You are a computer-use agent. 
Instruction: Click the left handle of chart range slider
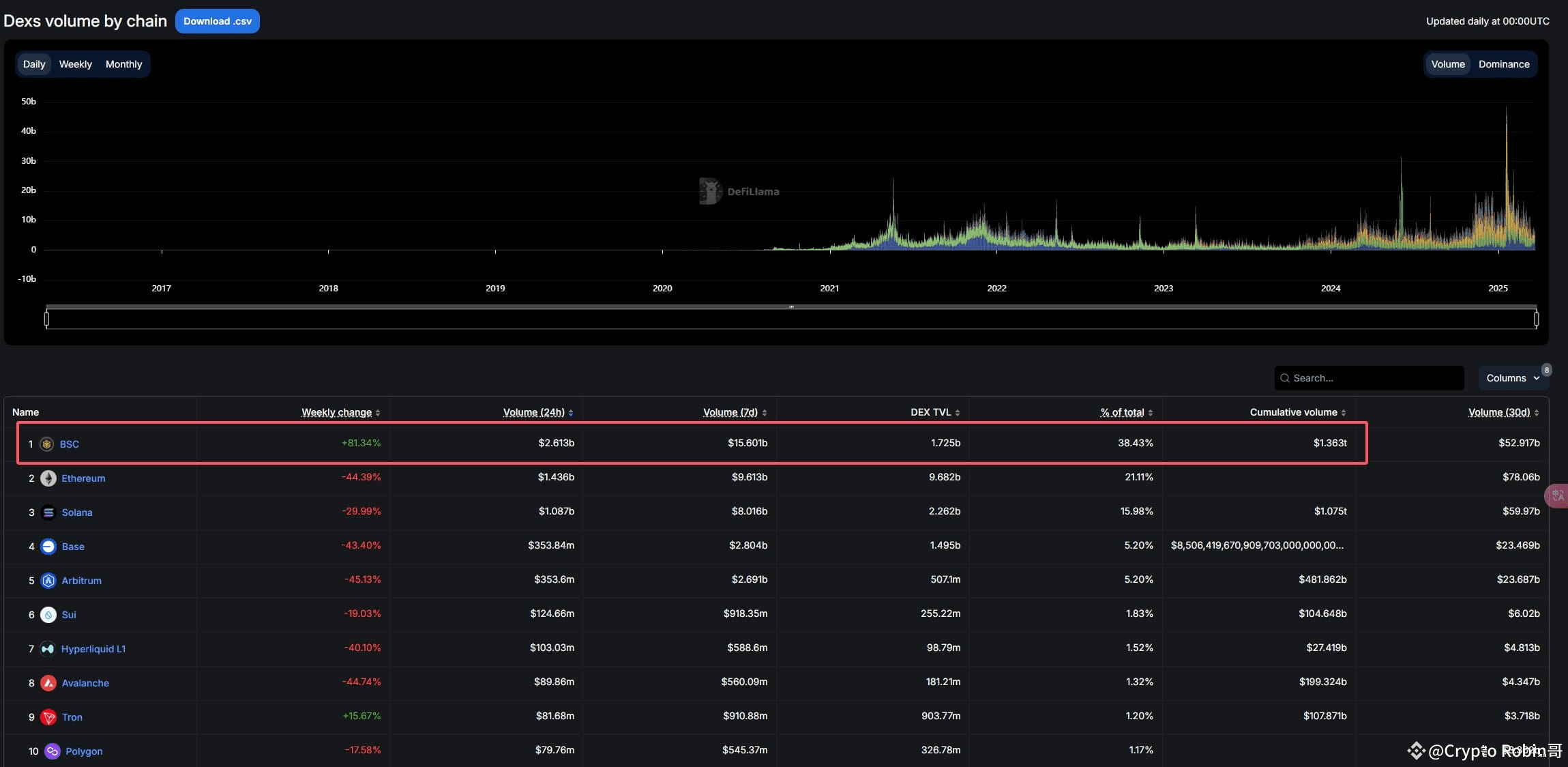click(46, 319)
